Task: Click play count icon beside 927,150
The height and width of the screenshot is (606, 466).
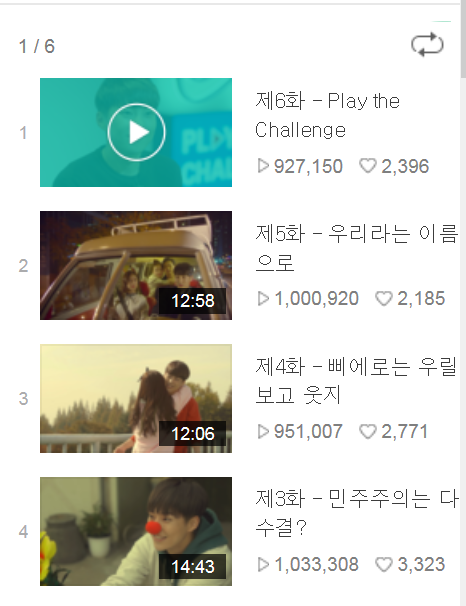Action: point(263,166)
